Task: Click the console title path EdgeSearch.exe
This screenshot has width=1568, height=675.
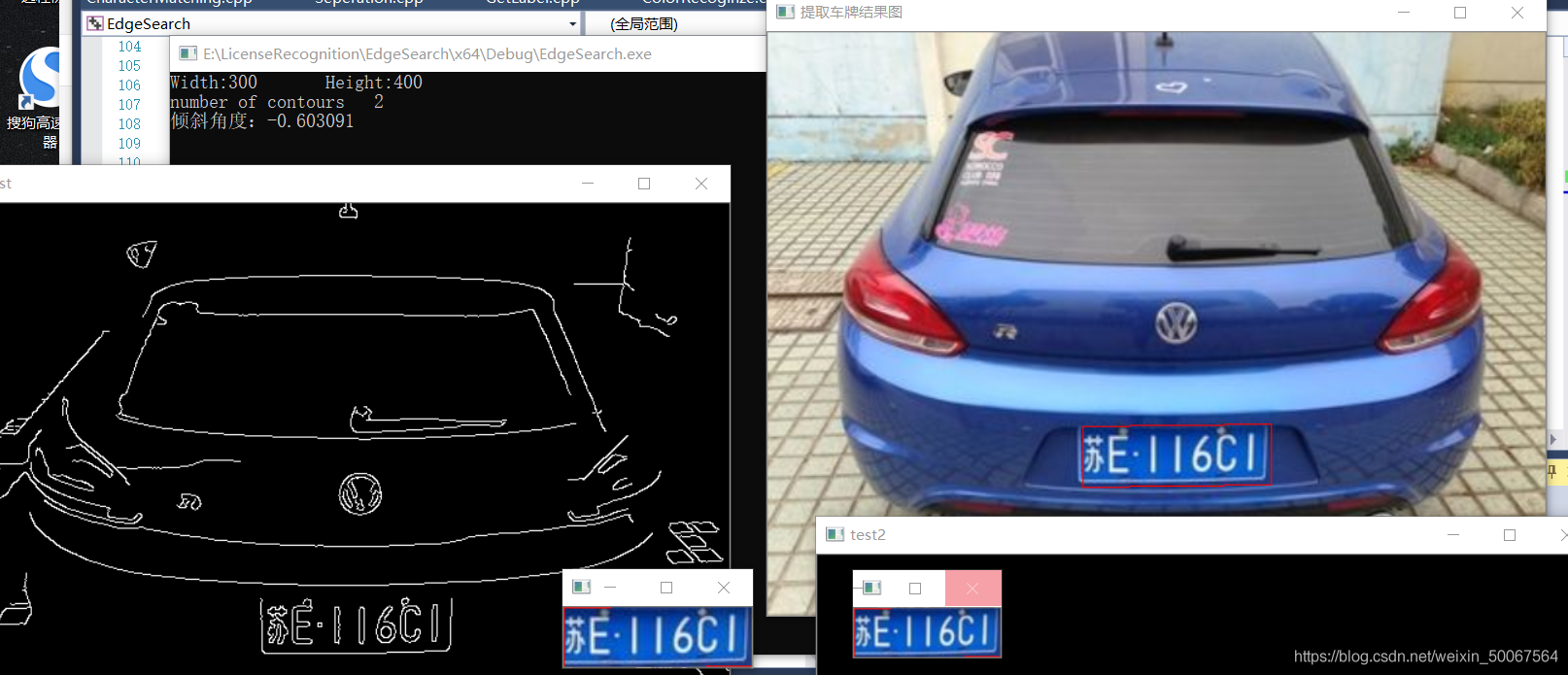Action: point(427,54)
